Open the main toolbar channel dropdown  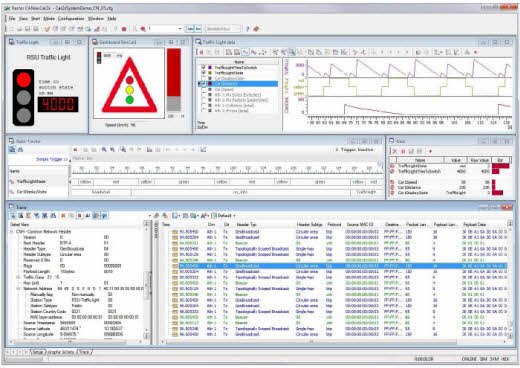pos(180,29)
